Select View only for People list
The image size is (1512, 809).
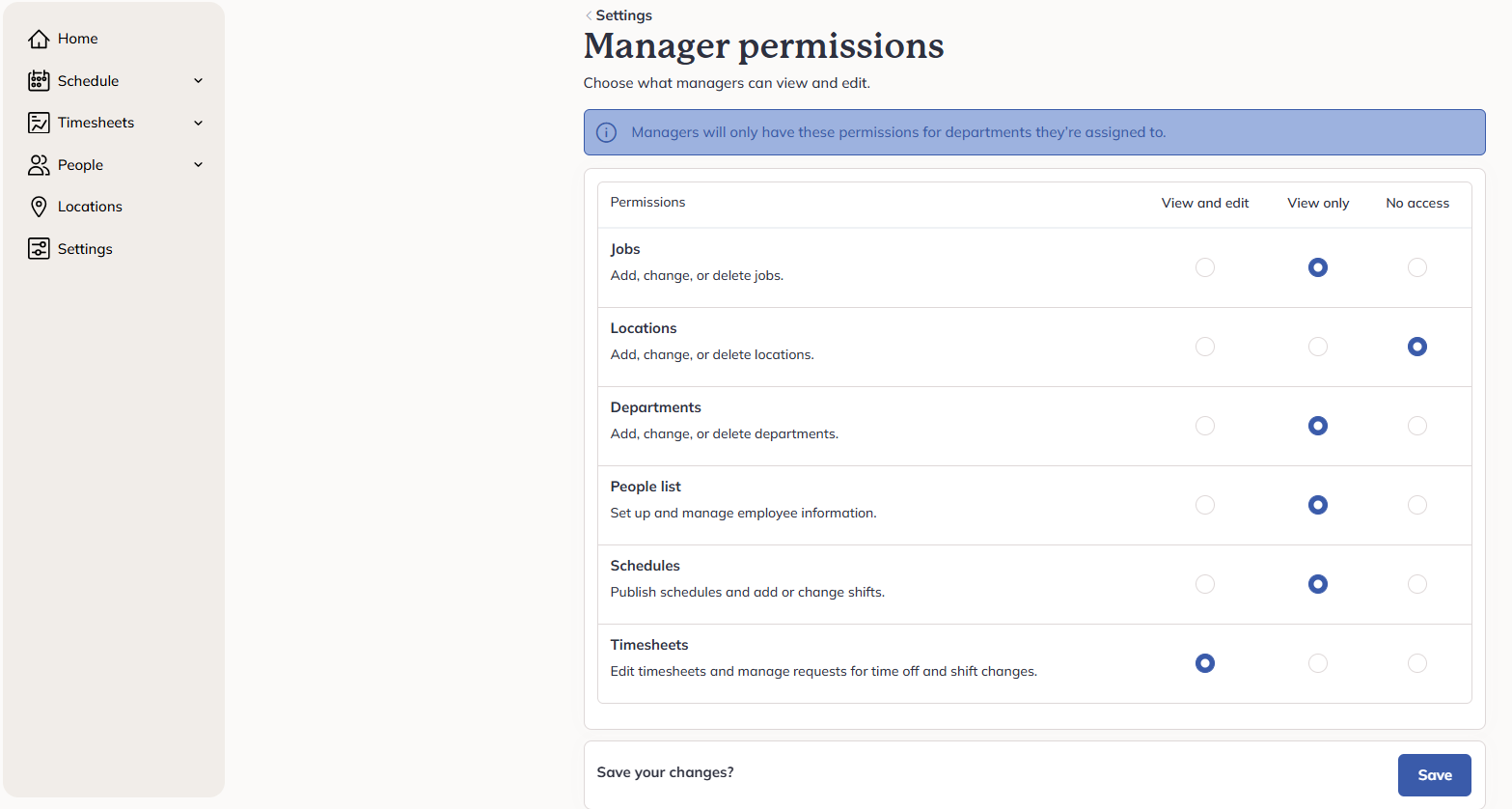(x=1318, y=505)
